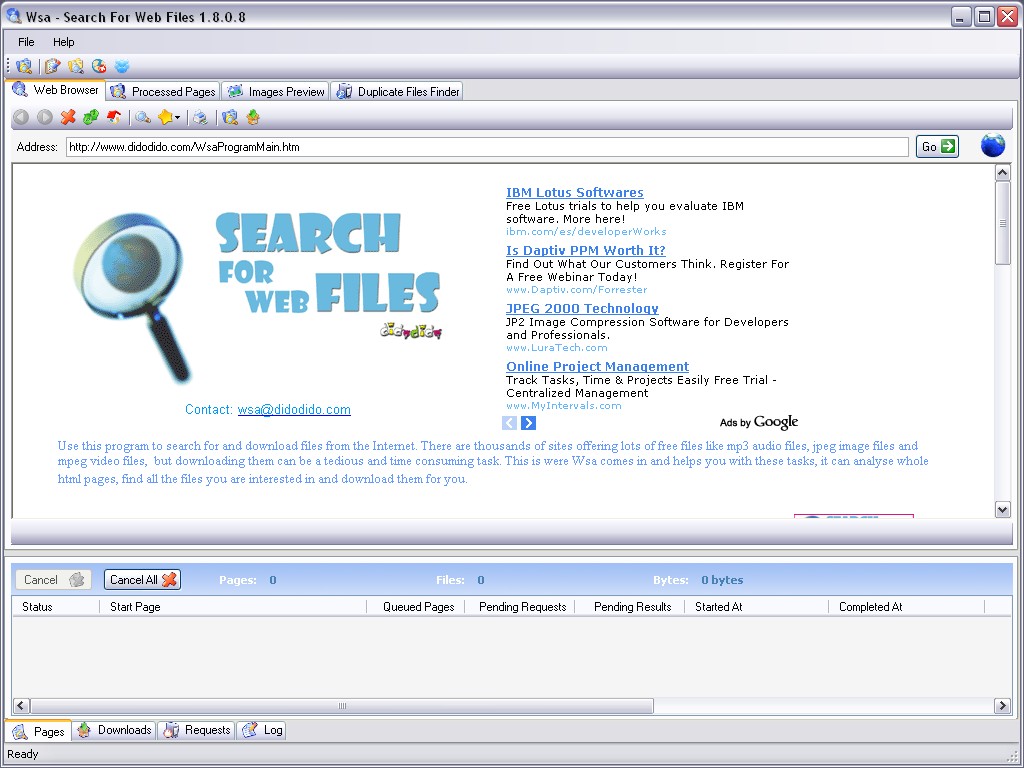Click the next ads right arrow button
The height and width of the screenshot is (768, 1024).
point(529,423)
